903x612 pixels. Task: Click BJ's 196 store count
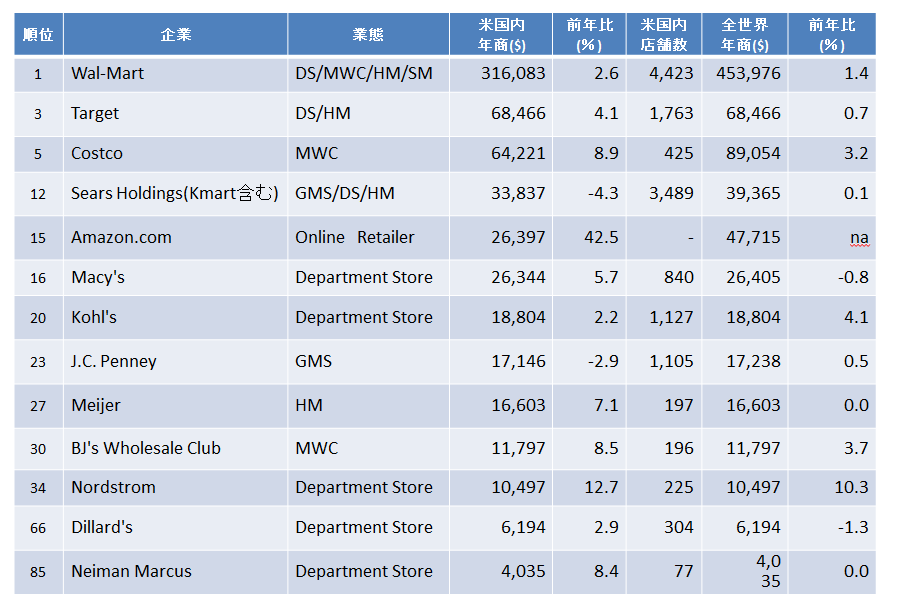pos(679,448)
